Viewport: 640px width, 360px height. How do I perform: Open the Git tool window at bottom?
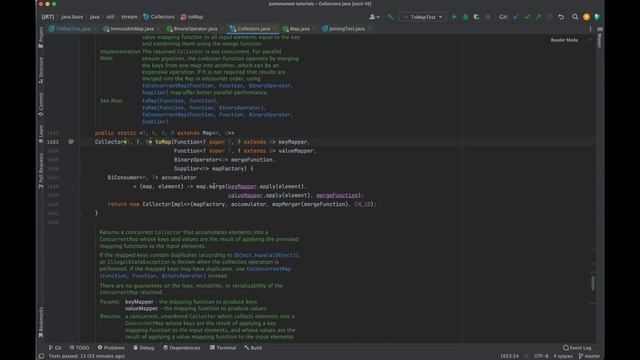click(55, 348)
